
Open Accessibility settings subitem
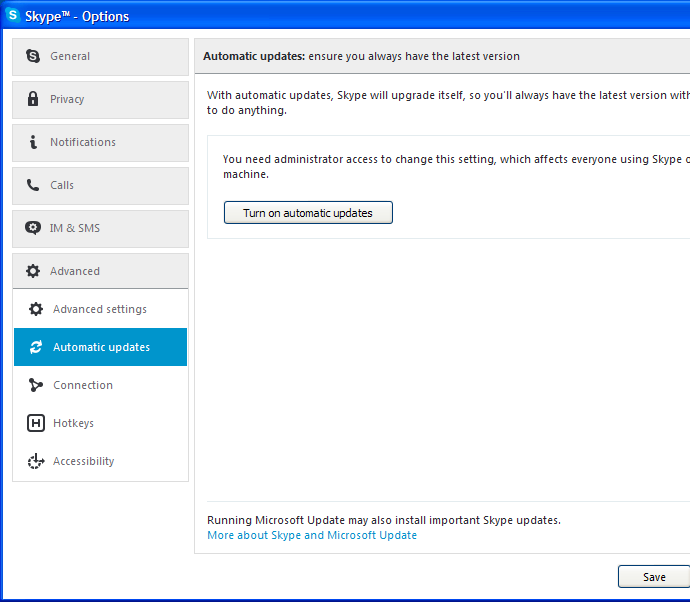click(100, 461)
